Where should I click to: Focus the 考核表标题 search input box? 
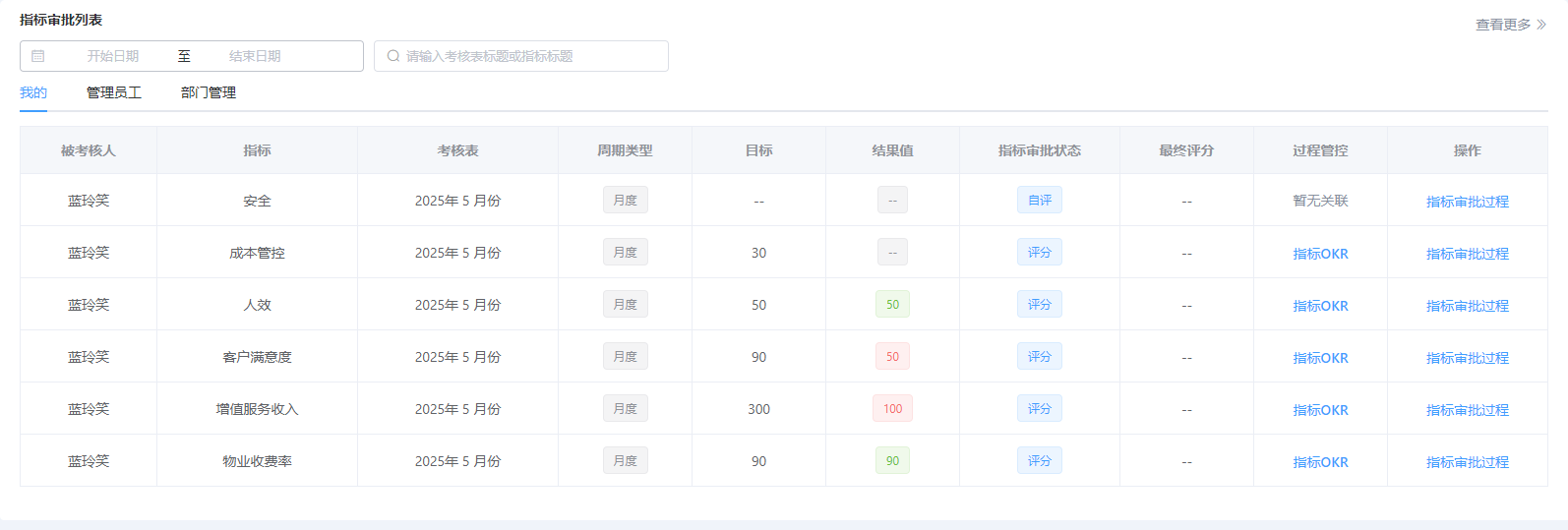(x=531, y=56)
